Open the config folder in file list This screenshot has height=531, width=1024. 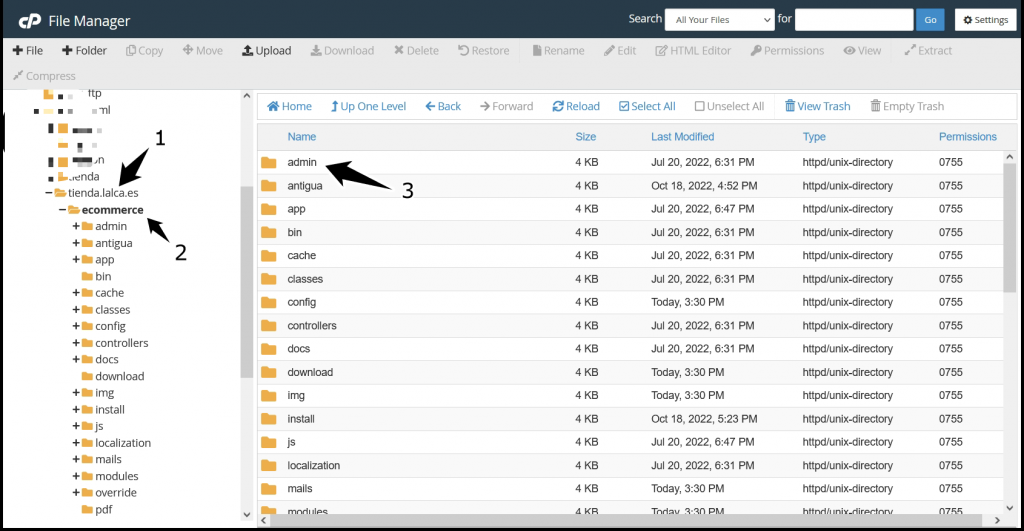pyautogui.click(x=302, y=302)
